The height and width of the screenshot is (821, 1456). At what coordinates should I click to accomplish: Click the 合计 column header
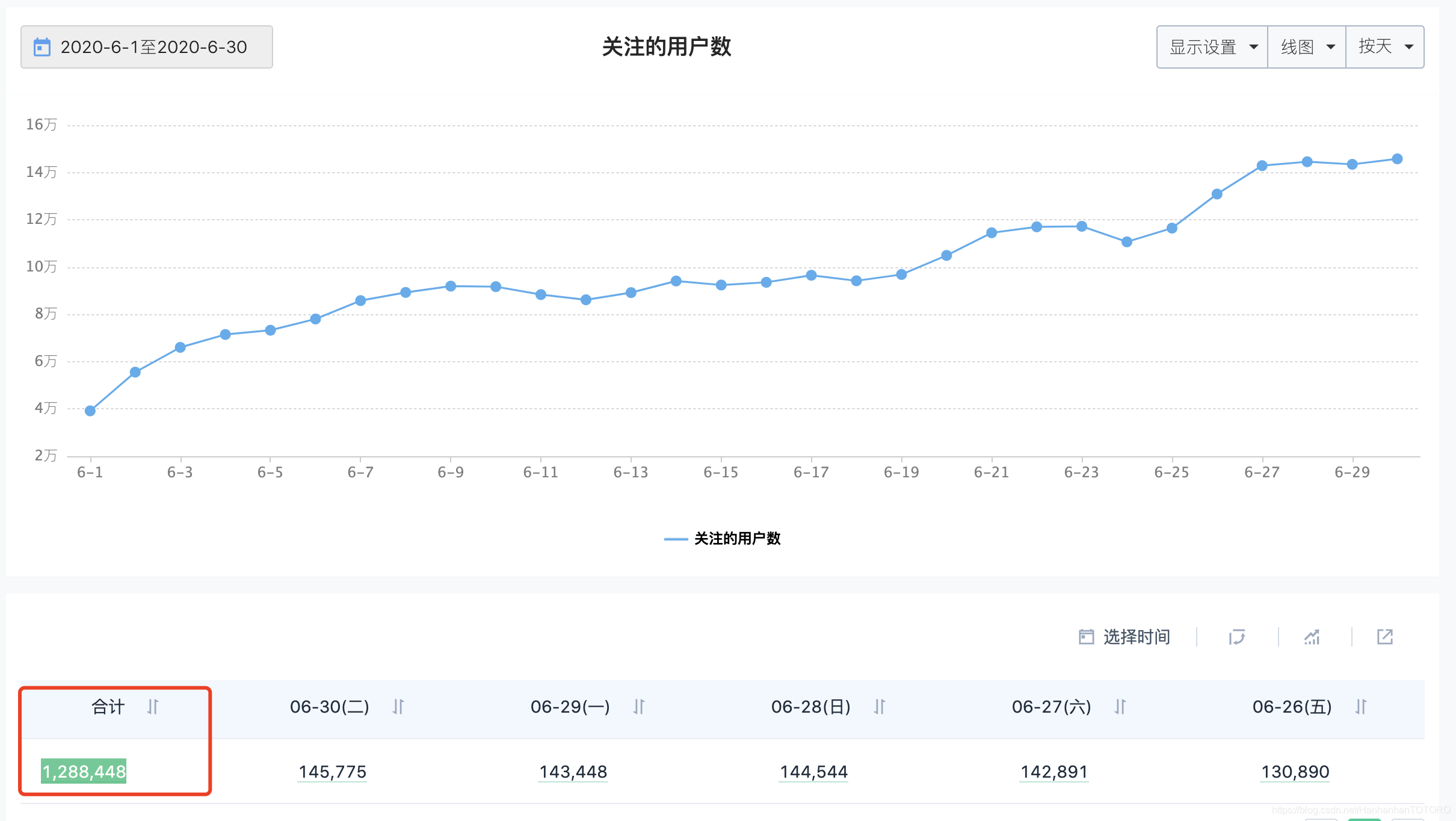(108, 707)
